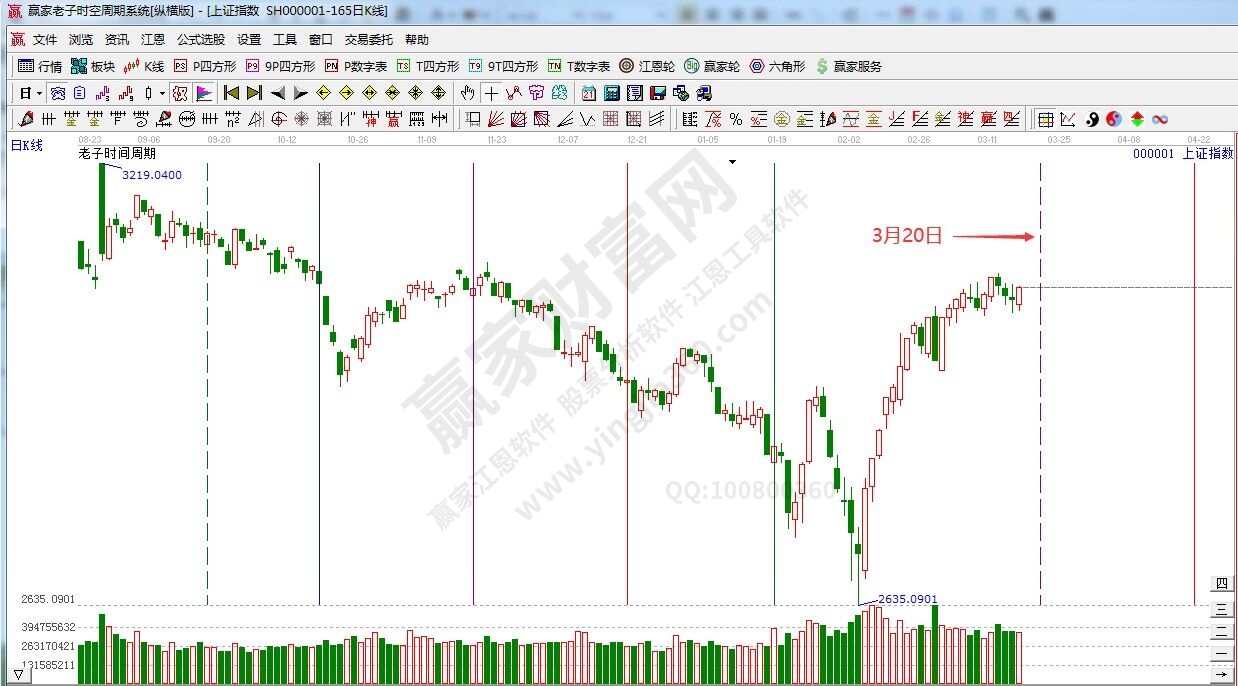The width and height of the screenshot is (1238, 686).
Task: Click the red-green up-down arrows color icon
Action: (x=1137, y=119)
